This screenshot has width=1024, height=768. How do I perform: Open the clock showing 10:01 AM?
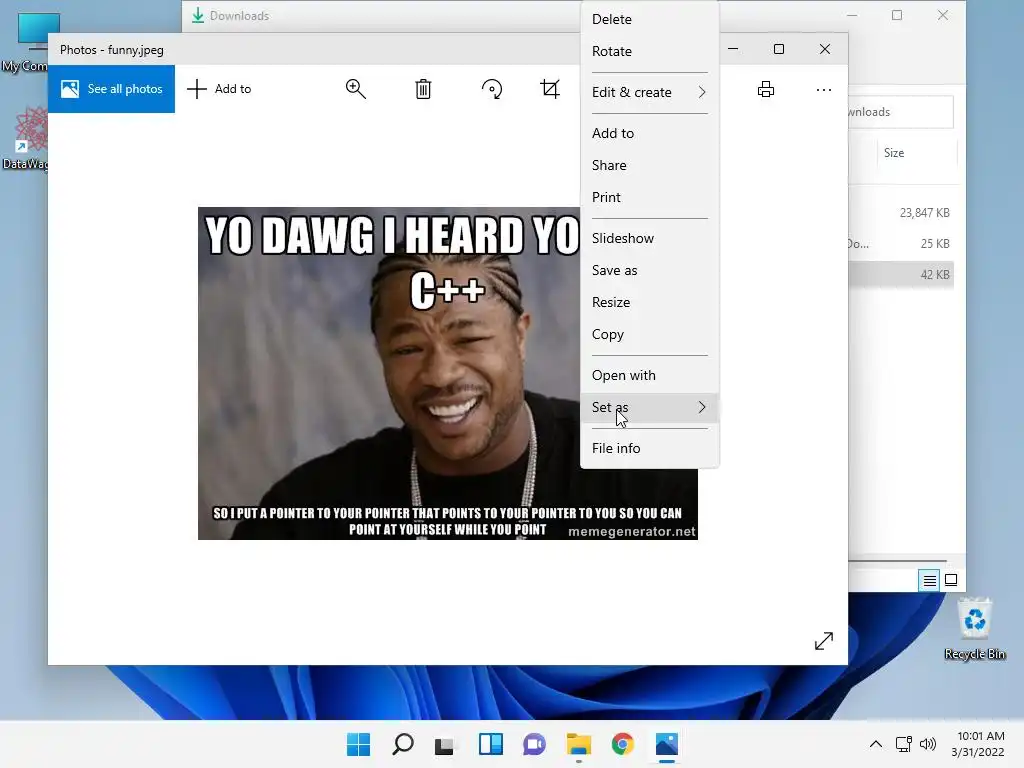point(978,744)
